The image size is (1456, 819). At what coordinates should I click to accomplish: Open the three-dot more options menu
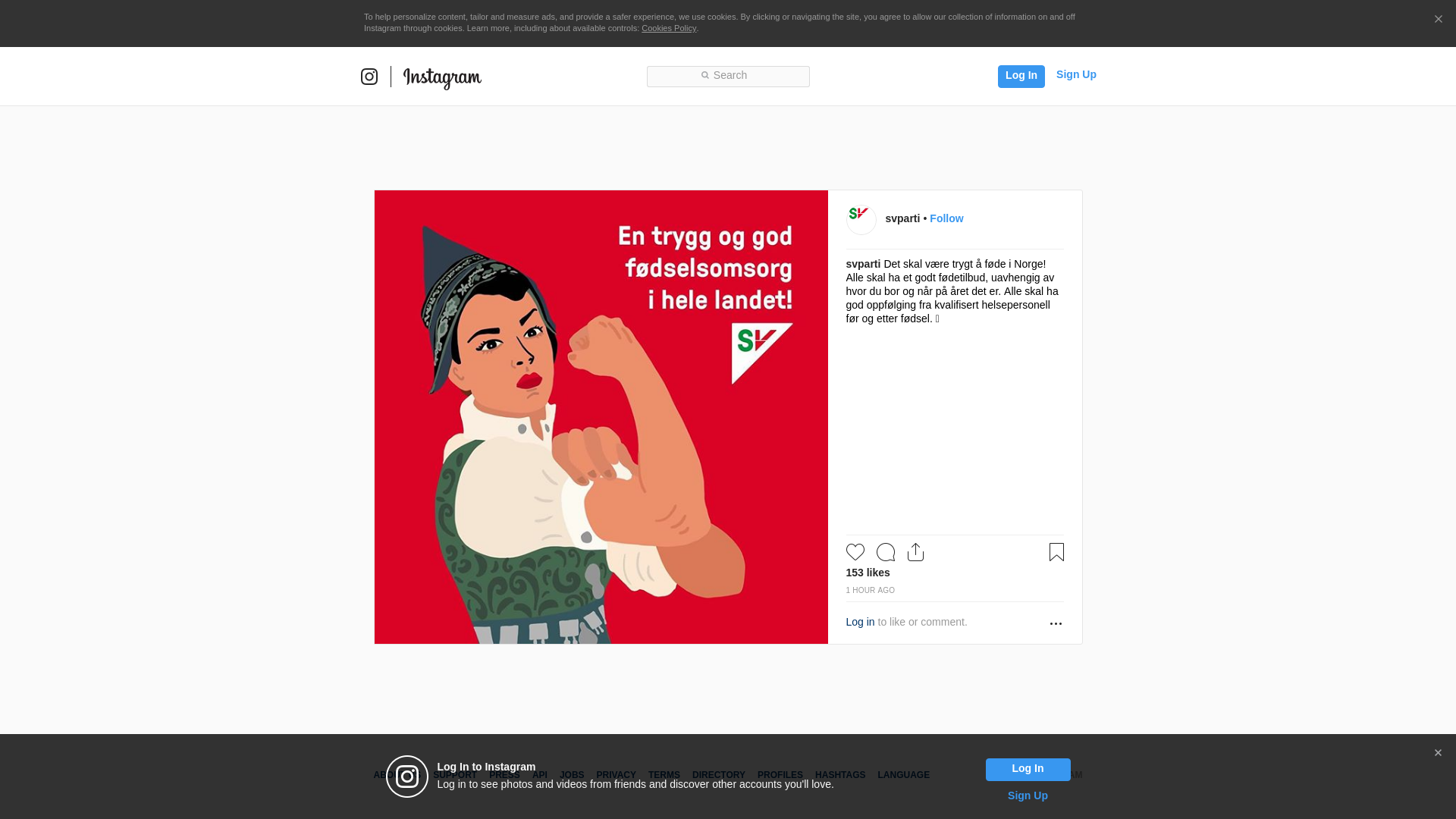pos(1056,623)
